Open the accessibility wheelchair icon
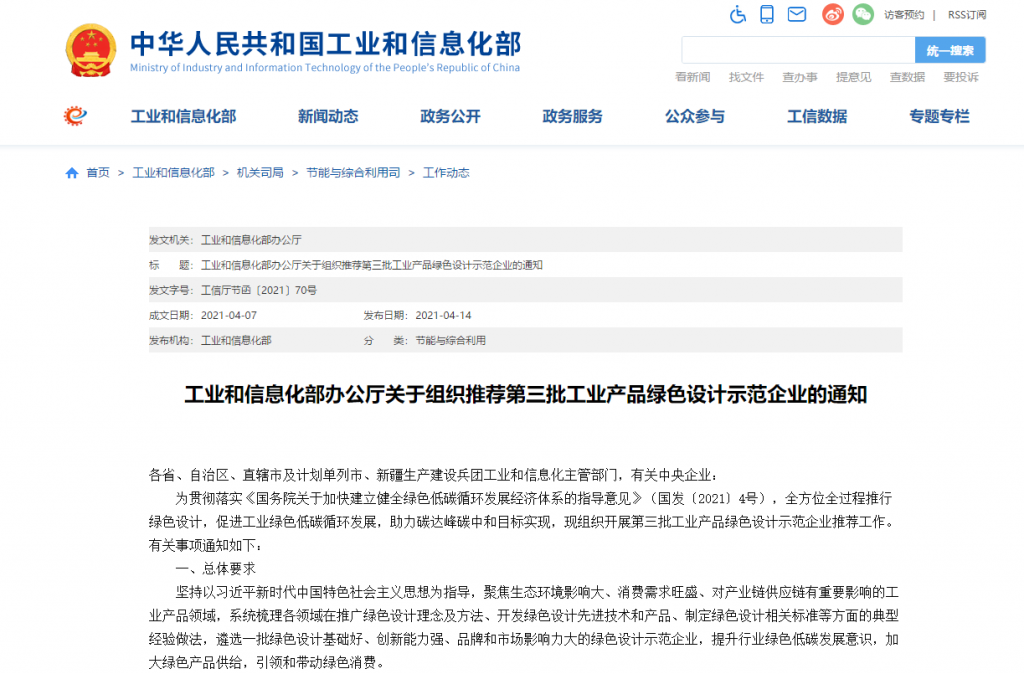The width and height of the screenshot is (1024, 674). pos(738,15)
